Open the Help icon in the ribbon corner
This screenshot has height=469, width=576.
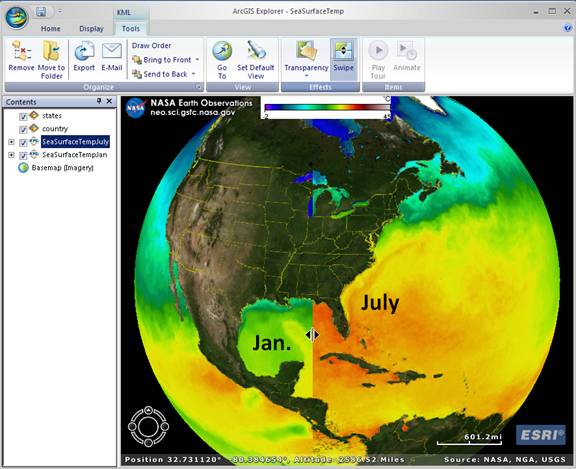pyautogui.click(x=568, y=28)
